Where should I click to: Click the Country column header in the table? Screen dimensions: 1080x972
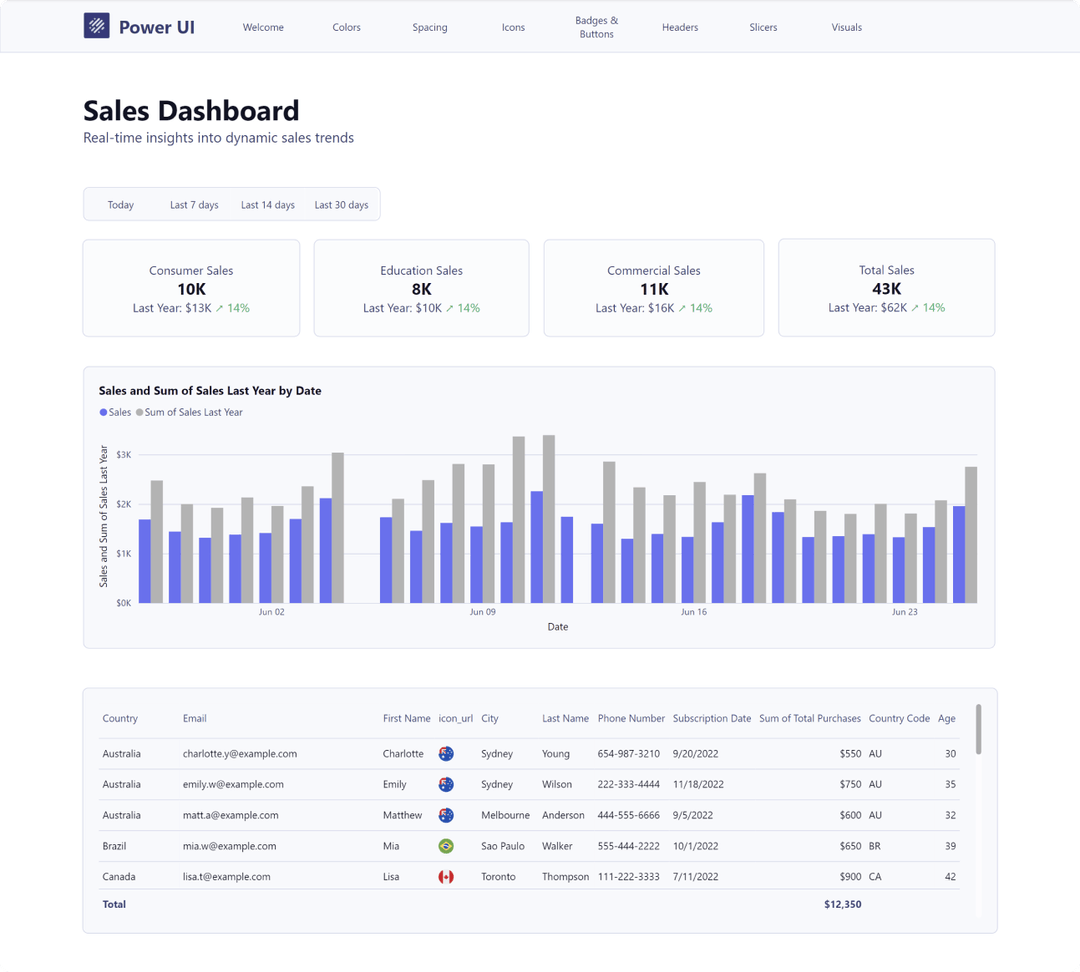coord(119,718)
